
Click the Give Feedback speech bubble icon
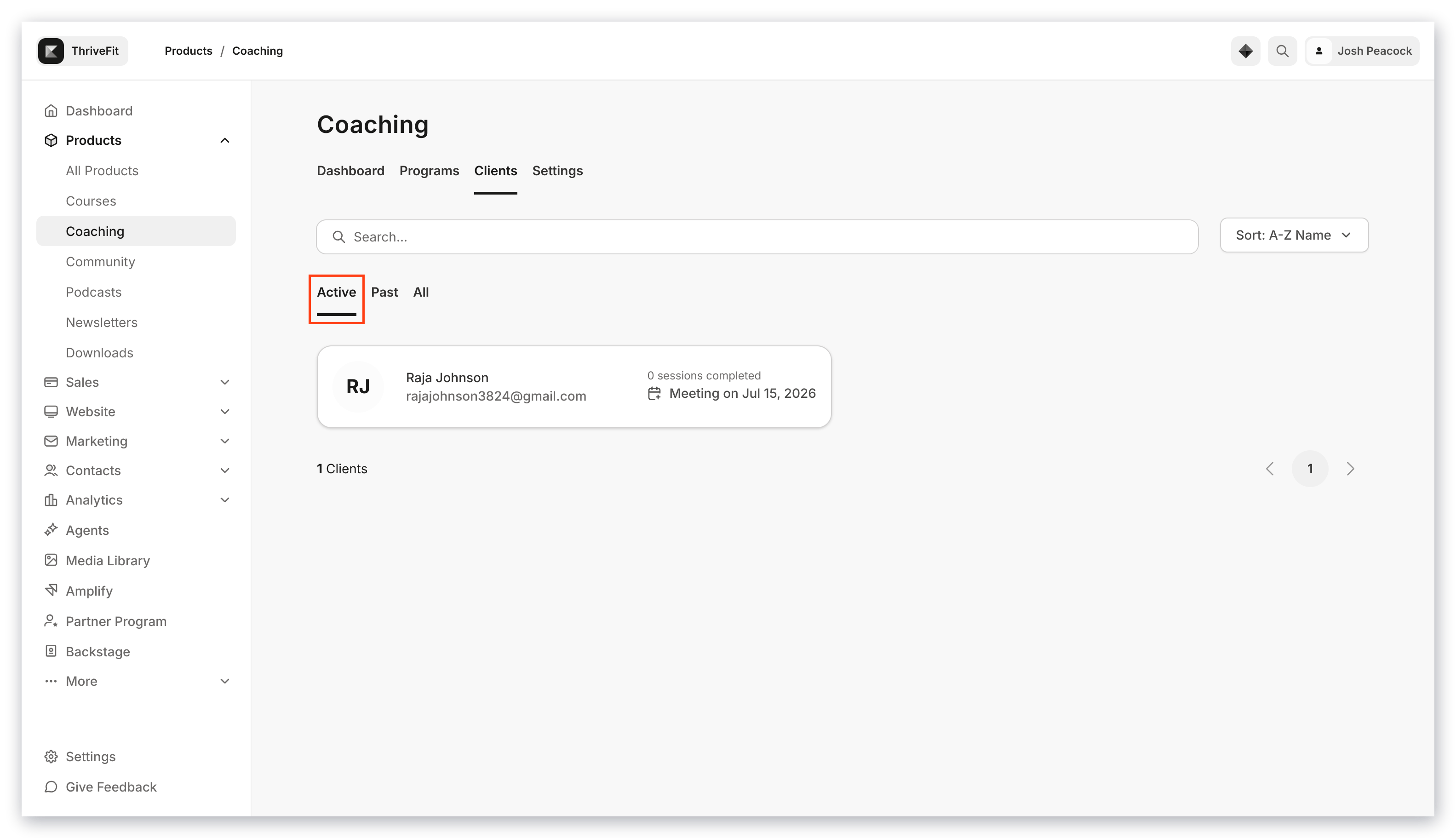click(51, 787)
